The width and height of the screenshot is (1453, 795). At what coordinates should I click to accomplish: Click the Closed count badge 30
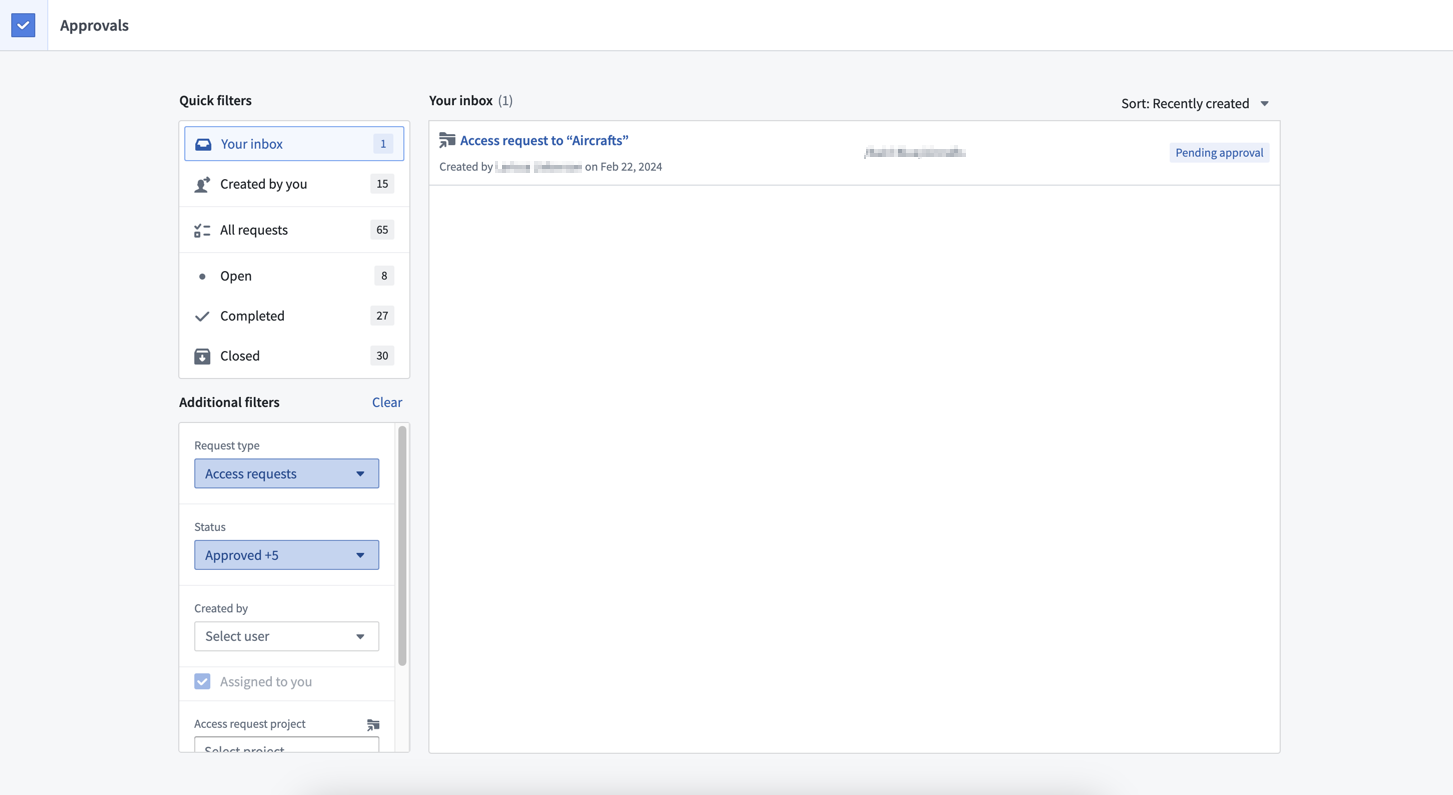tap(382, 356)
